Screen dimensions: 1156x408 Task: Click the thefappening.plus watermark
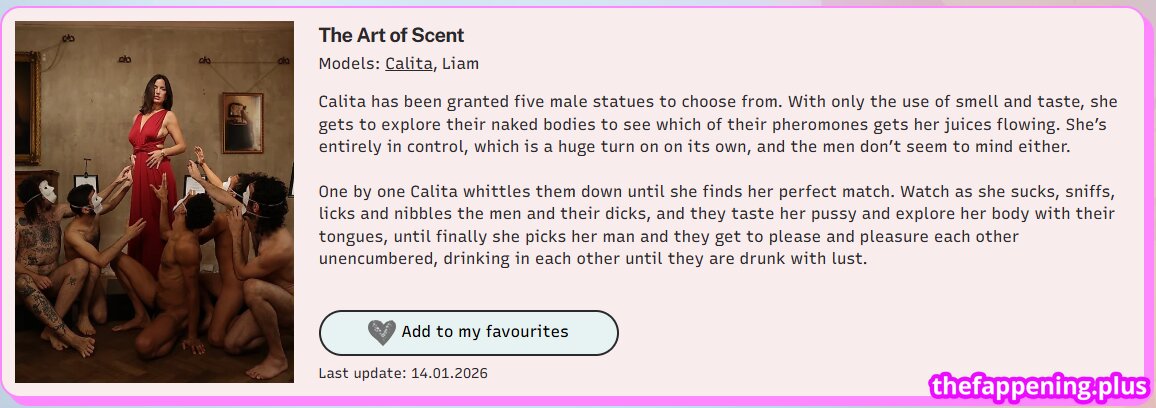point(1038,385)
